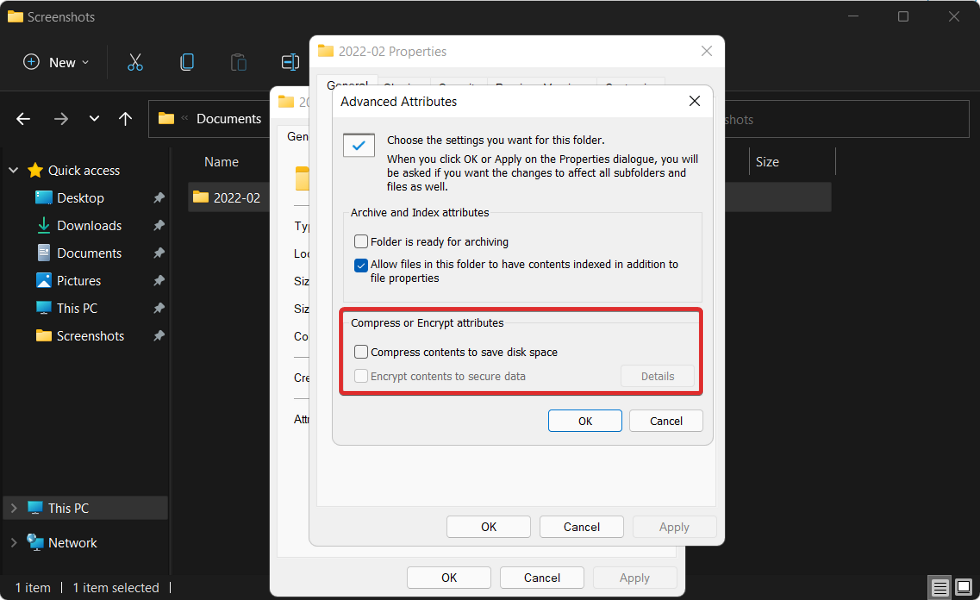Viewport: 980px width, 600px height.
Task: Go forward with the right arrow
Action: coord(61,119)
